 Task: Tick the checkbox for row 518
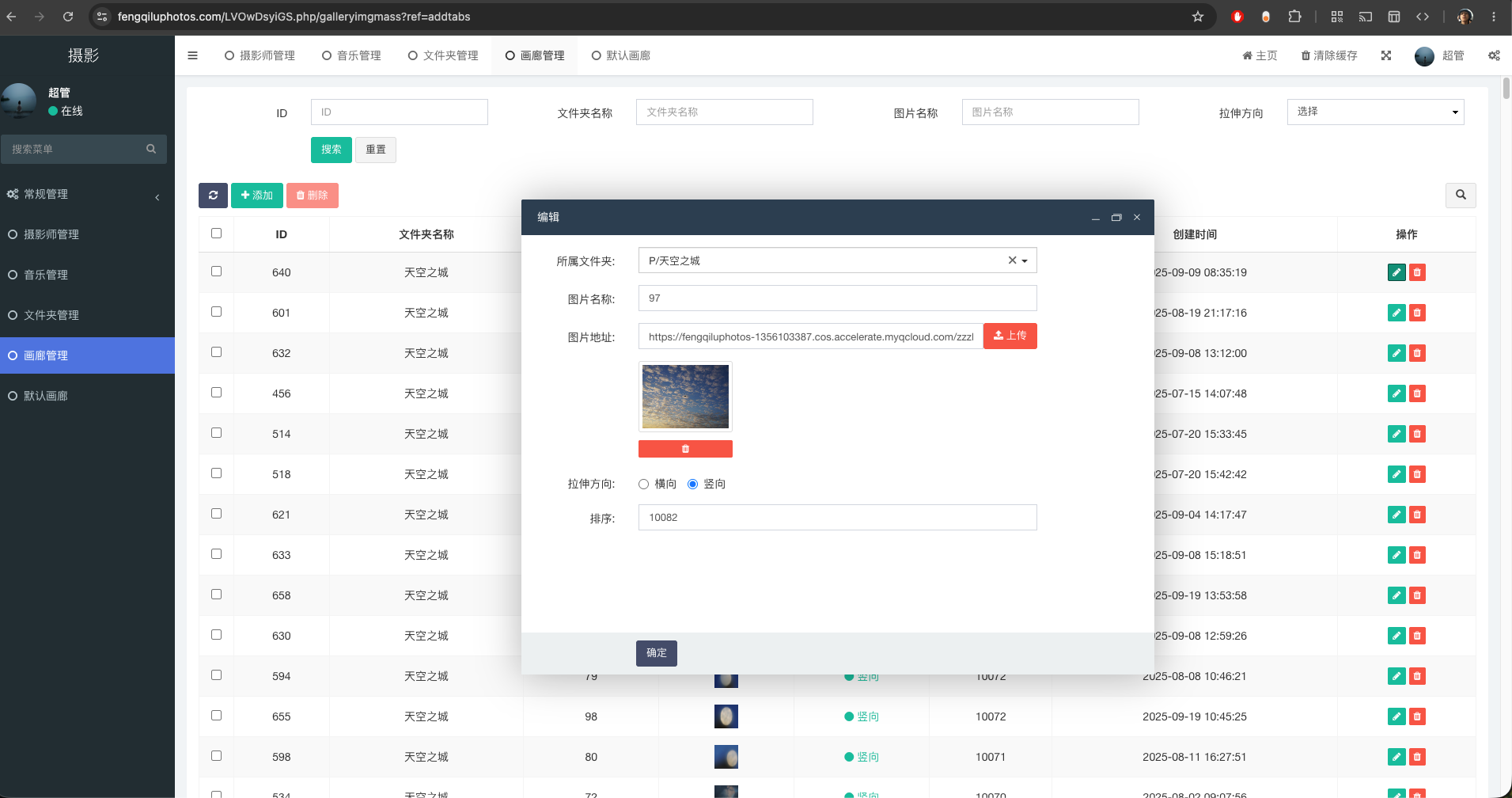tap(216, 473)
